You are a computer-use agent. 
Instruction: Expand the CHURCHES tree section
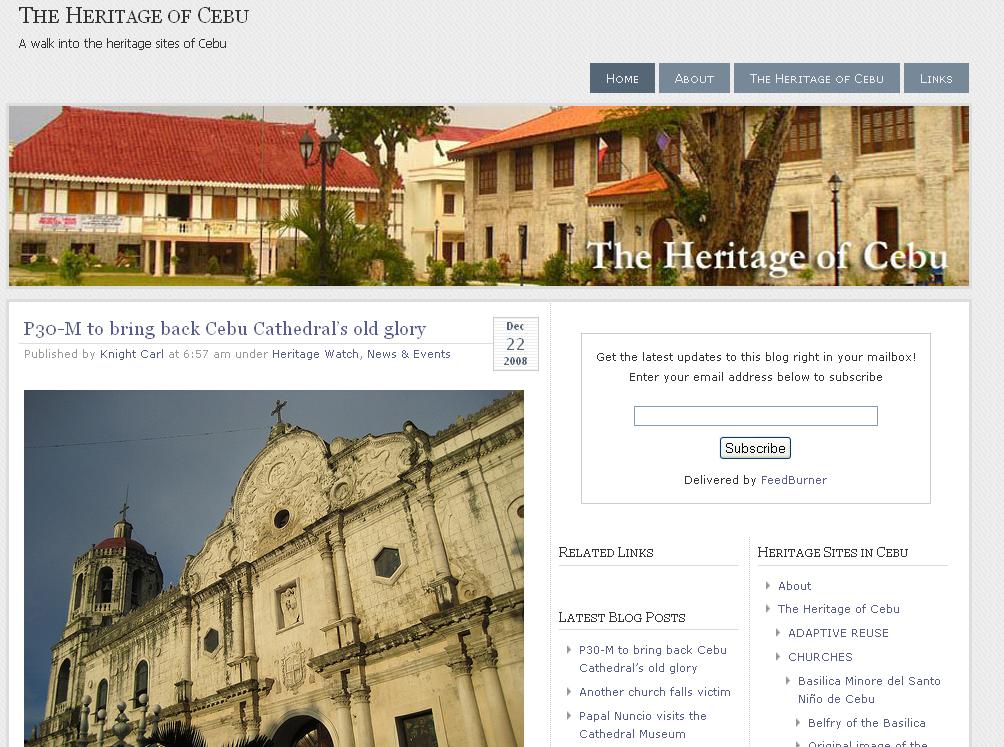tap(820, 657)
